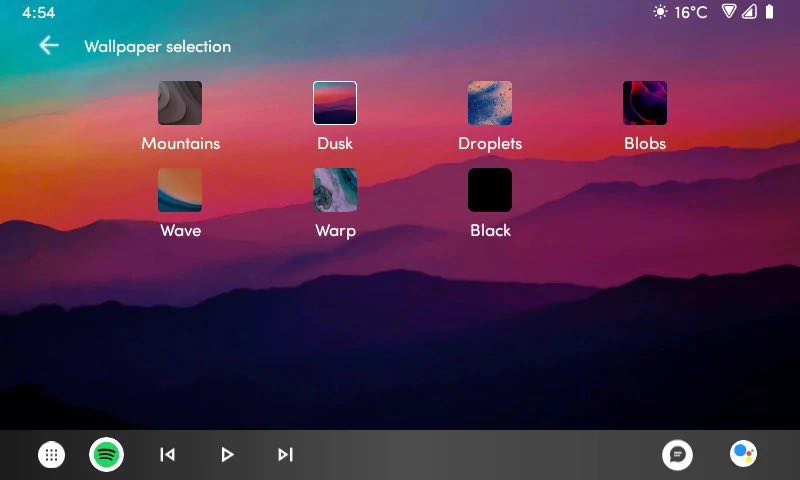Image resolution: width=800 pixels, height=480 pixels.
Task: Click the battery status icon
Action: 769,12
